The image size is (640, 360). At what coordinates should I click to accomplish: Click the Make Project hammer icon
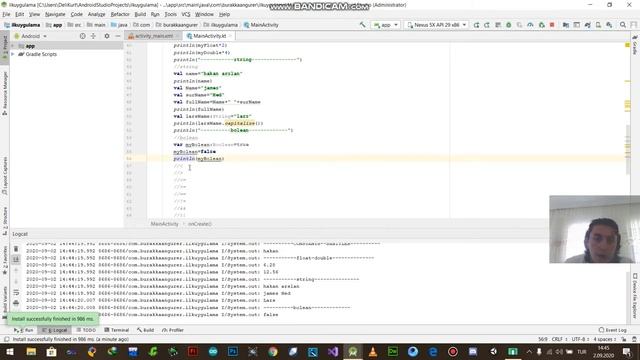pos(362,25)
